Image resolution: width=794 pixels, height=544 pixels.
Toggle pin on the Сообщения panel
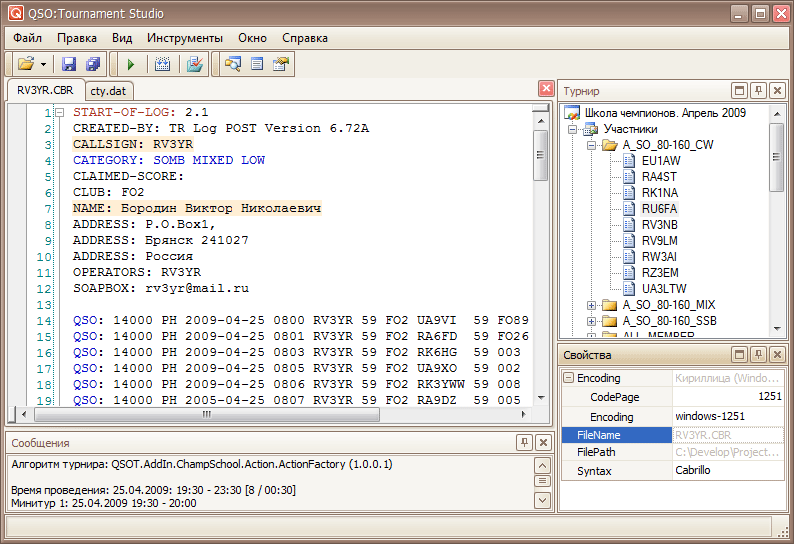(x=525, y=442)
